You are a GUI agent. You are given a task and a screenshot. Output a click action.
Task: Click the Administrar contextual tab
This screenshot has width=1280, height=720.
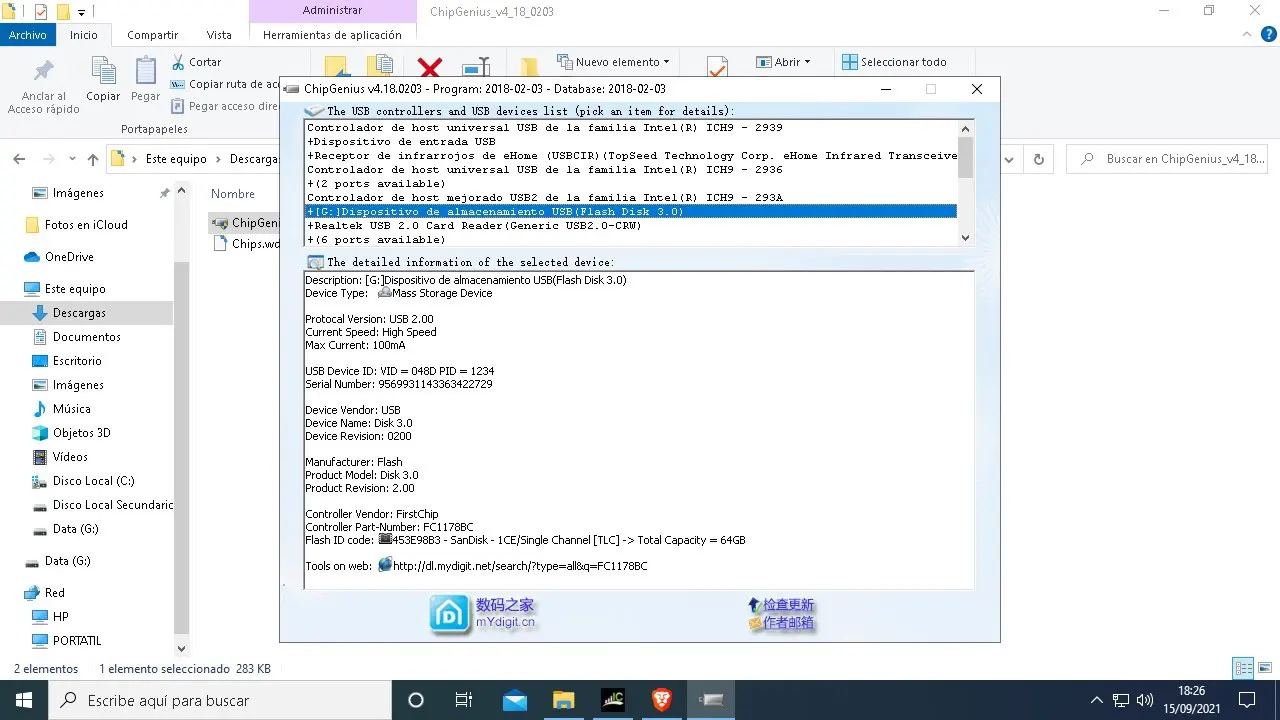pos(332,11)
